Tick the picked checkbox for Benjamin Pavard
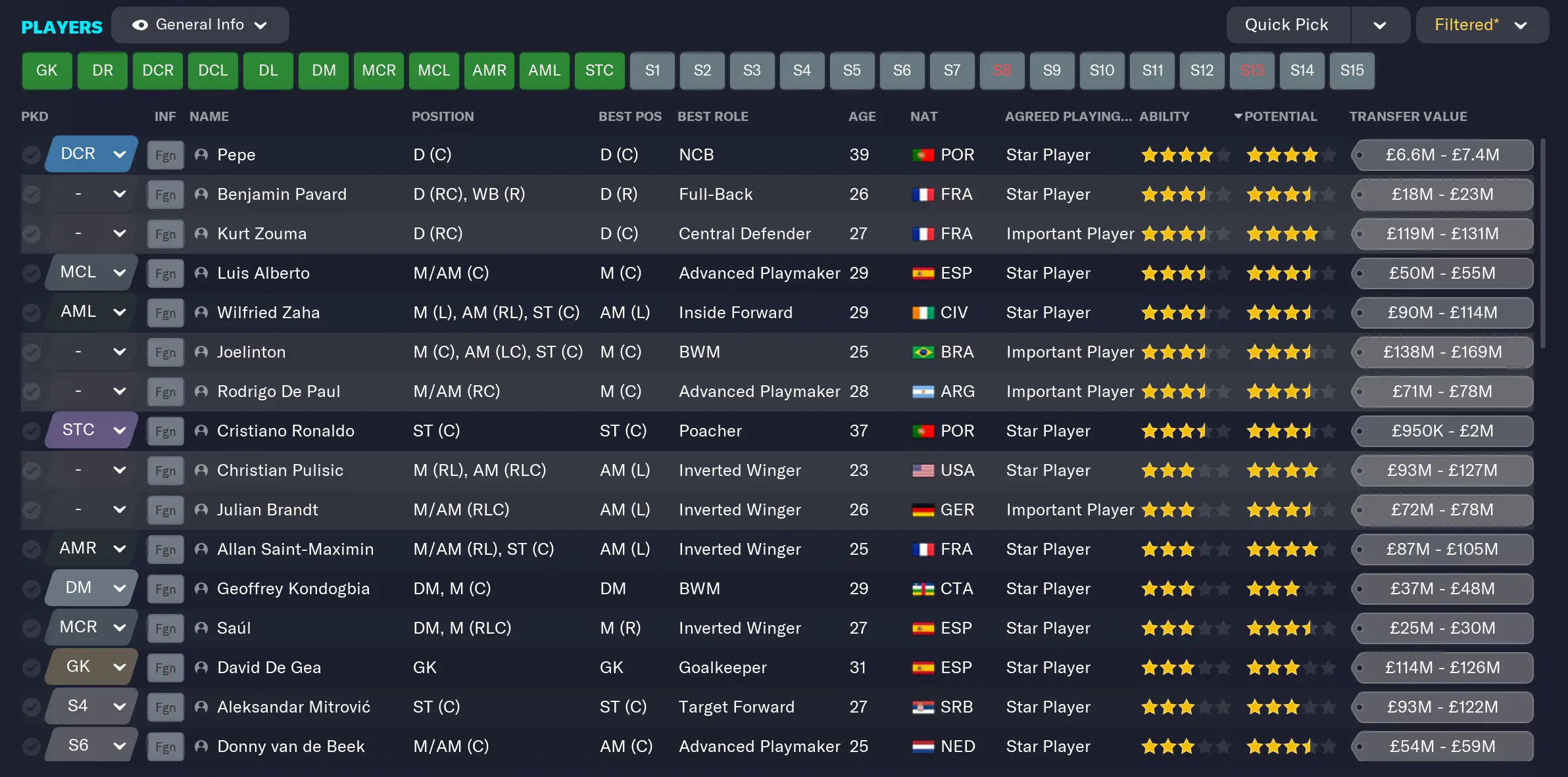The image size is (1568, 777). pos(31,194)
